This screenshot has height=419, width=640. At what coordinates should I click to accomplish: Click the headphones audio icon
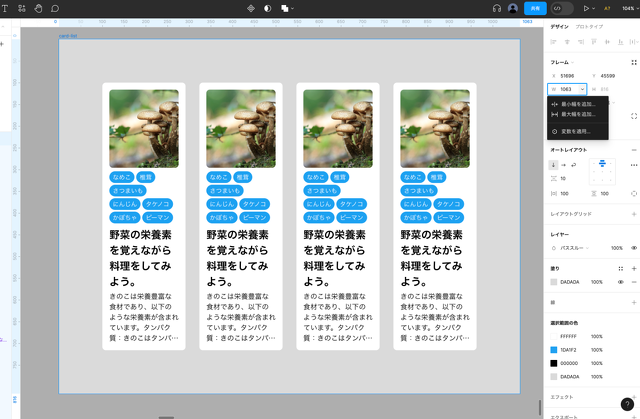tap(497, 8)
